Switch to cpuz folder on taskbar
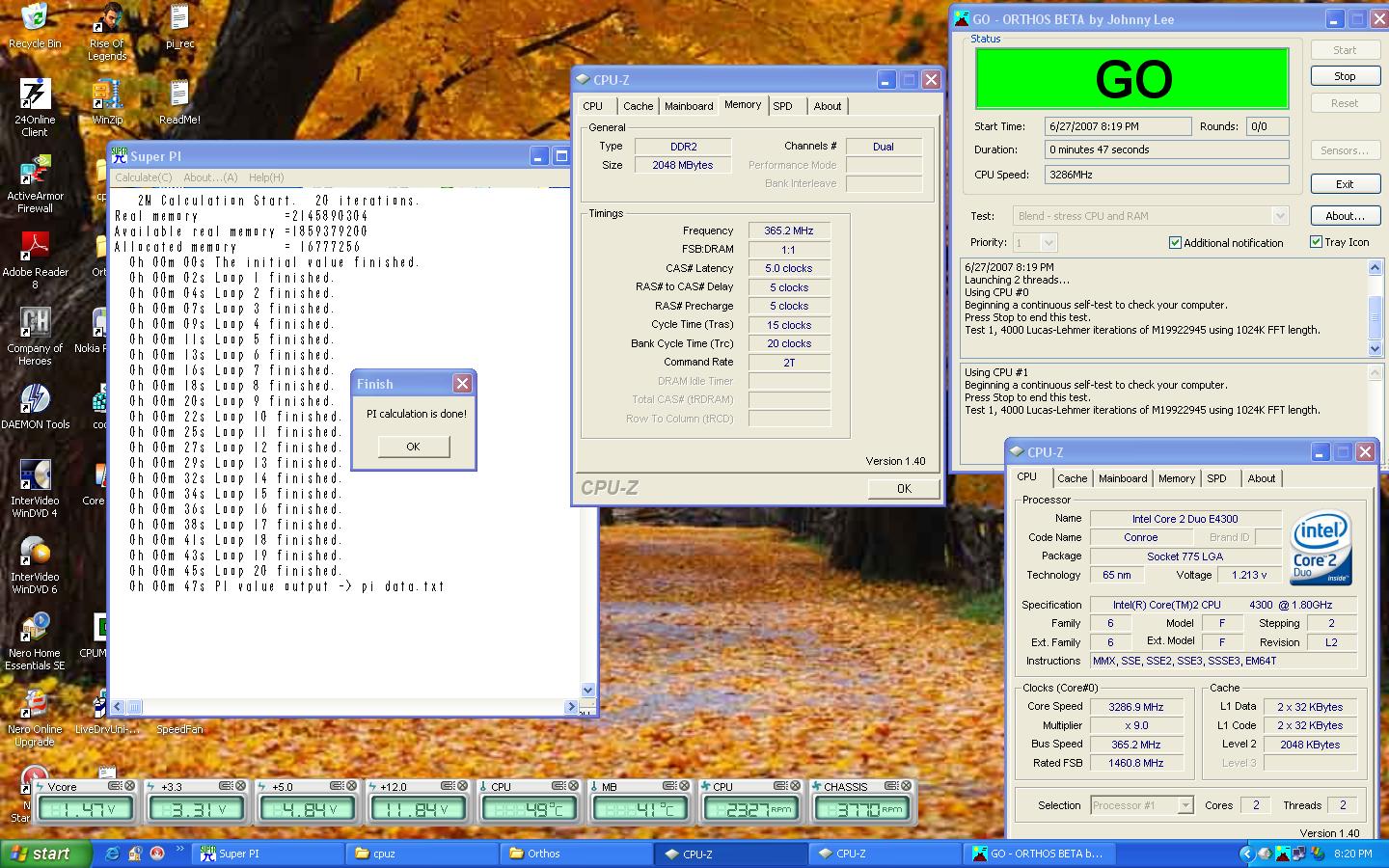 pos(422,854)
